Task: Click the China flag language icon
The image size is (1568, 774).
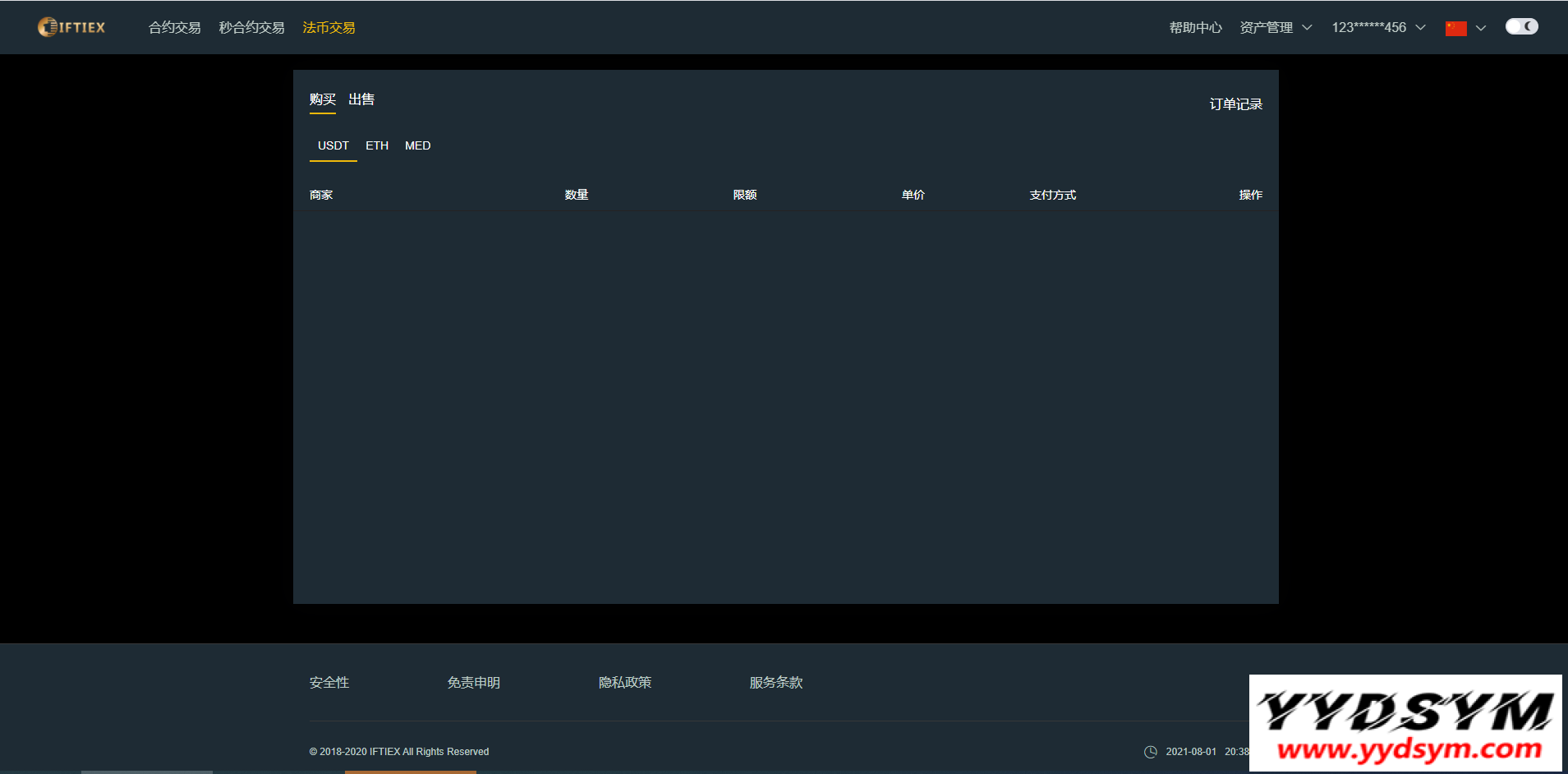Action: point(1455,28)
